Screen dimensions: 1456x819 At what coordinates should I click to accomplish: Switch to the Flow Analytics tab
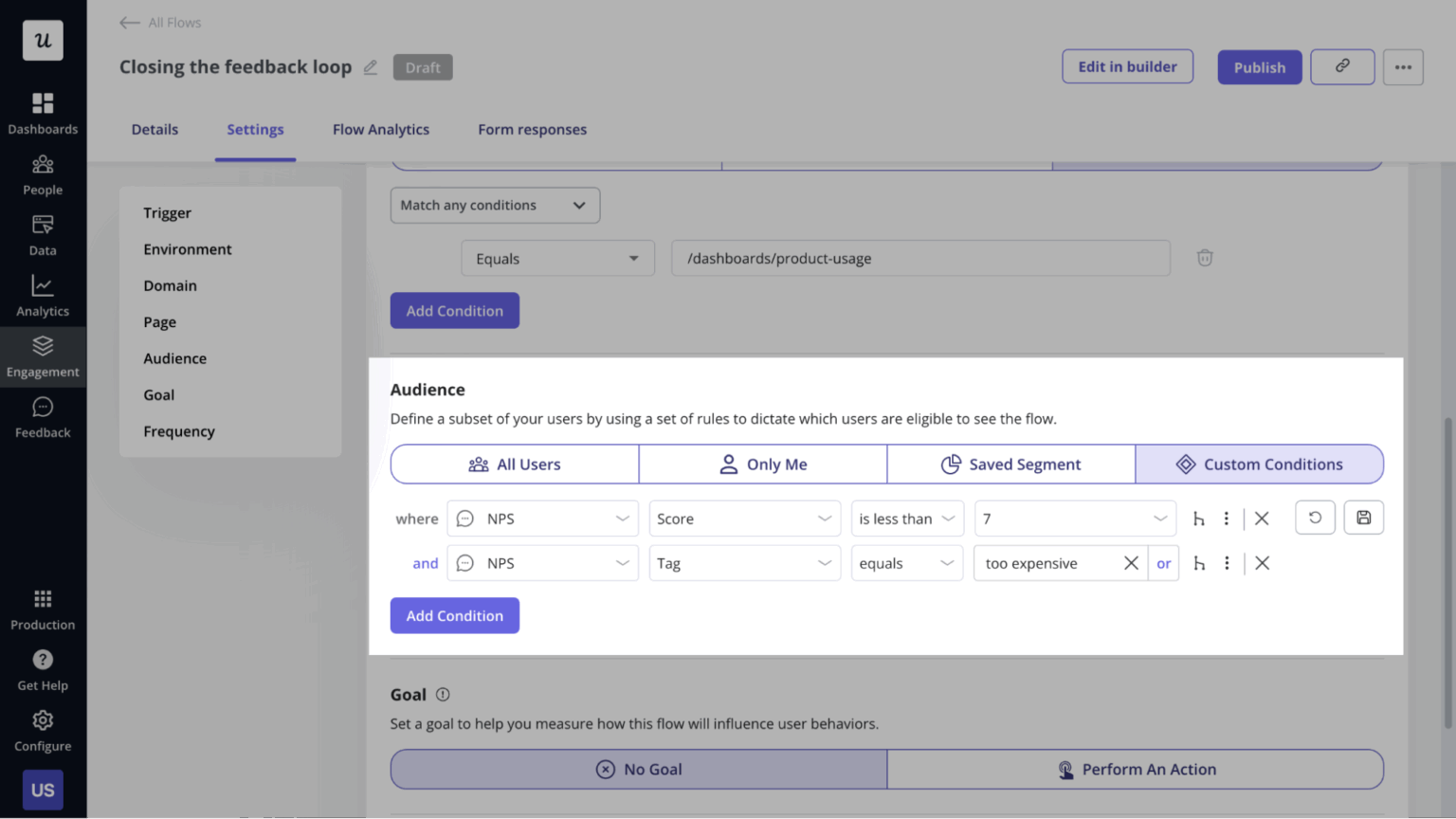pyautogui.click(x=380, y=130)
